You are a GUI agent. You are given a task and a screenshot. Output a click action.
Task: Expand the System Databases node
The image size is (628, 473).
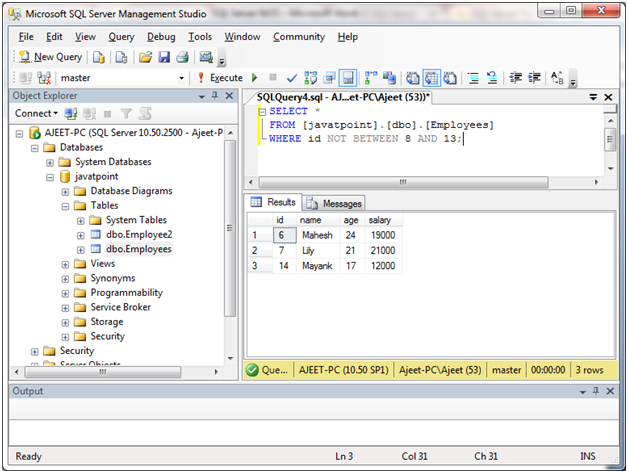[x=50, y=163]
